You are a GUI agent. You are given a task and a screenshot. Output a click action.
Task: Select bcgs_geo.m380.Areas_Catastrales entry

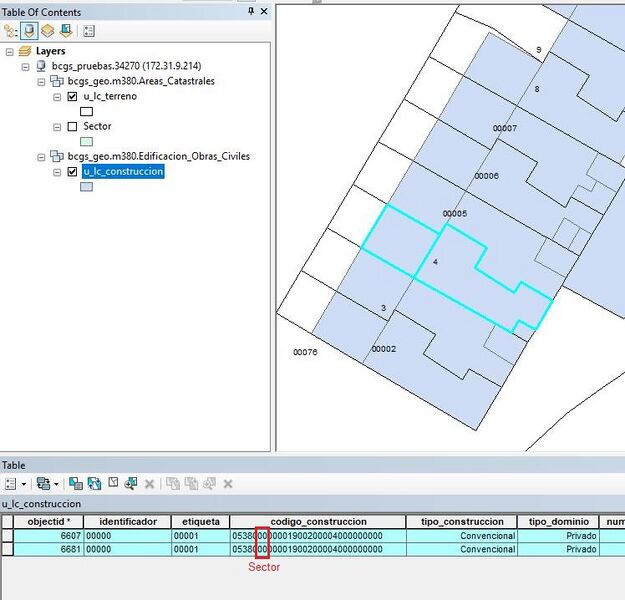[141, 81]
